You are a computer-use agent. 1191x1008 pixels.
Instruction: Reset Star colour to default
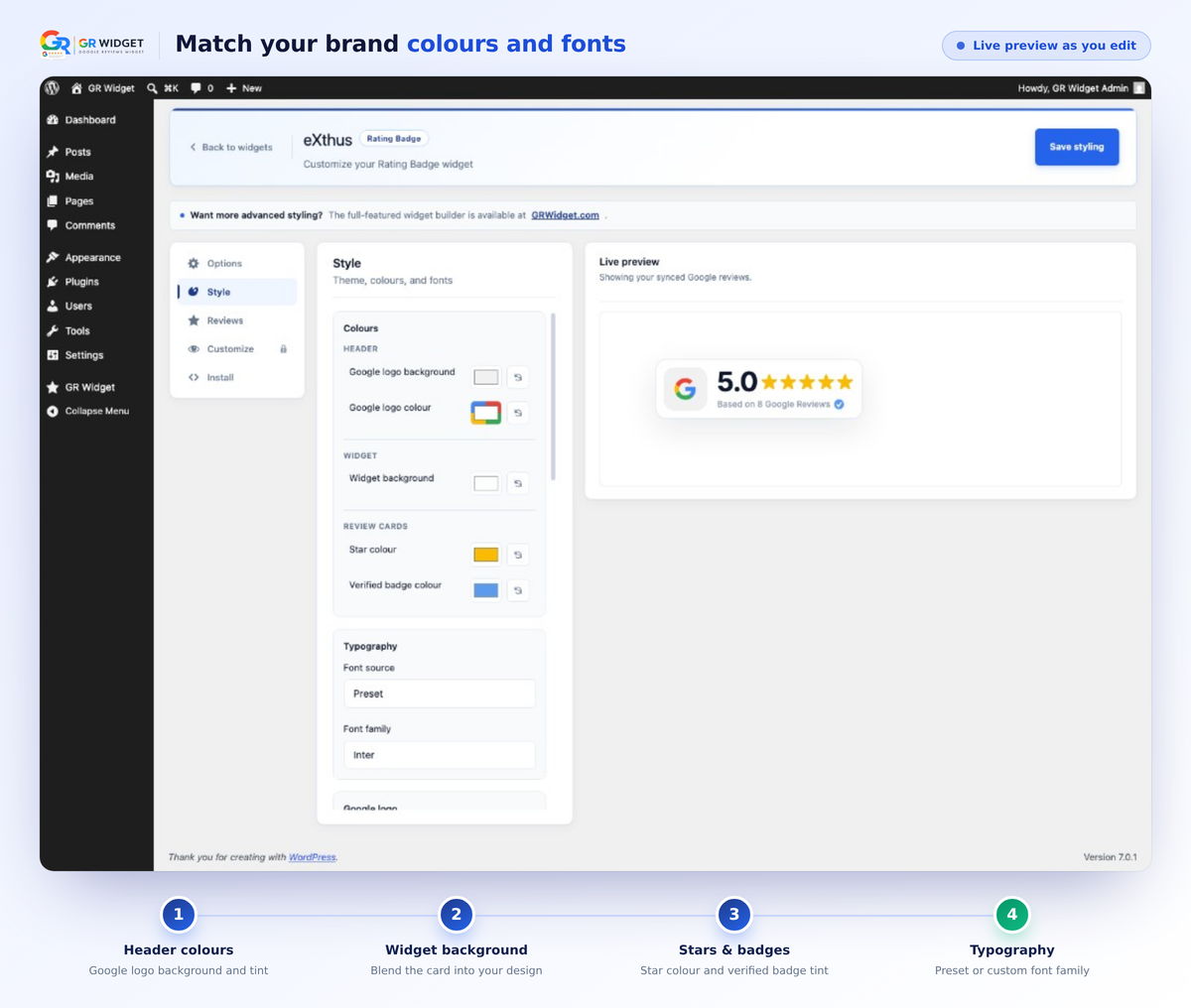[x=517, y=555]
